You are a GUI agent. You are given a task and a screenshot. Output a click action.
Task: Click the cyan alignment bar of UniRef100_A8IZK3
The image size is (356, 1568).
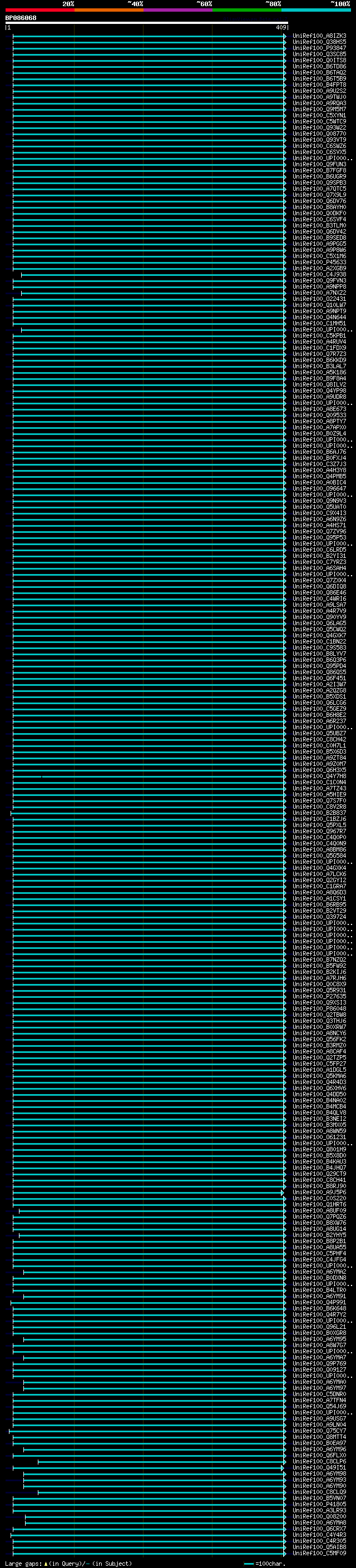[149, 36]
